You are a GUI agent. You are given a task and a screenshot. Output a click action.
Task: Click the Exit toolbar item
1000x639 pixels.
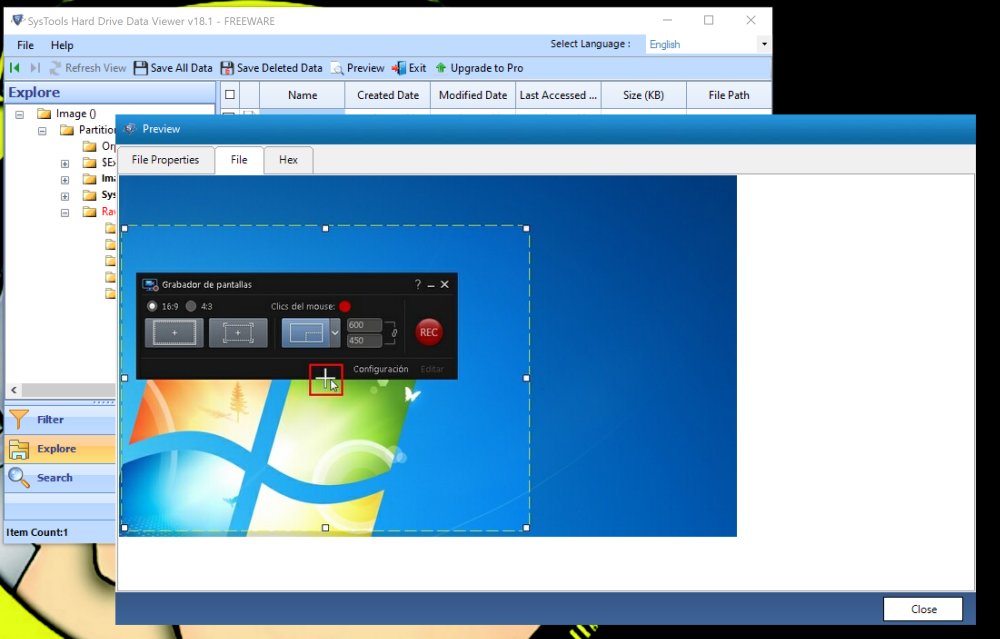pyautogui.click(x=409, y=68)
